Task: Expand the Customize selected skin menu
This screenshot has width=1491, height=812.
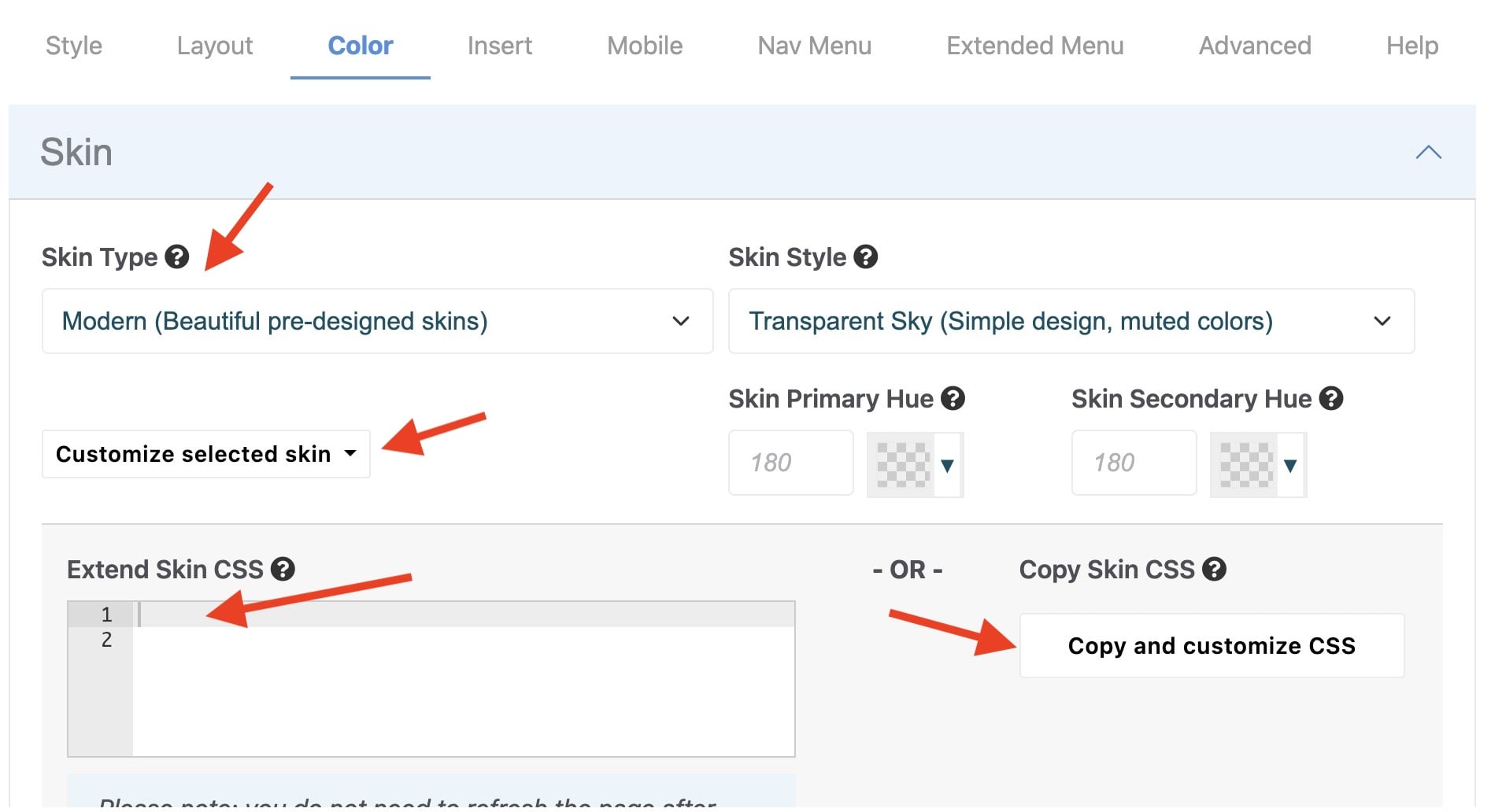Action: (x=205, y=454)
